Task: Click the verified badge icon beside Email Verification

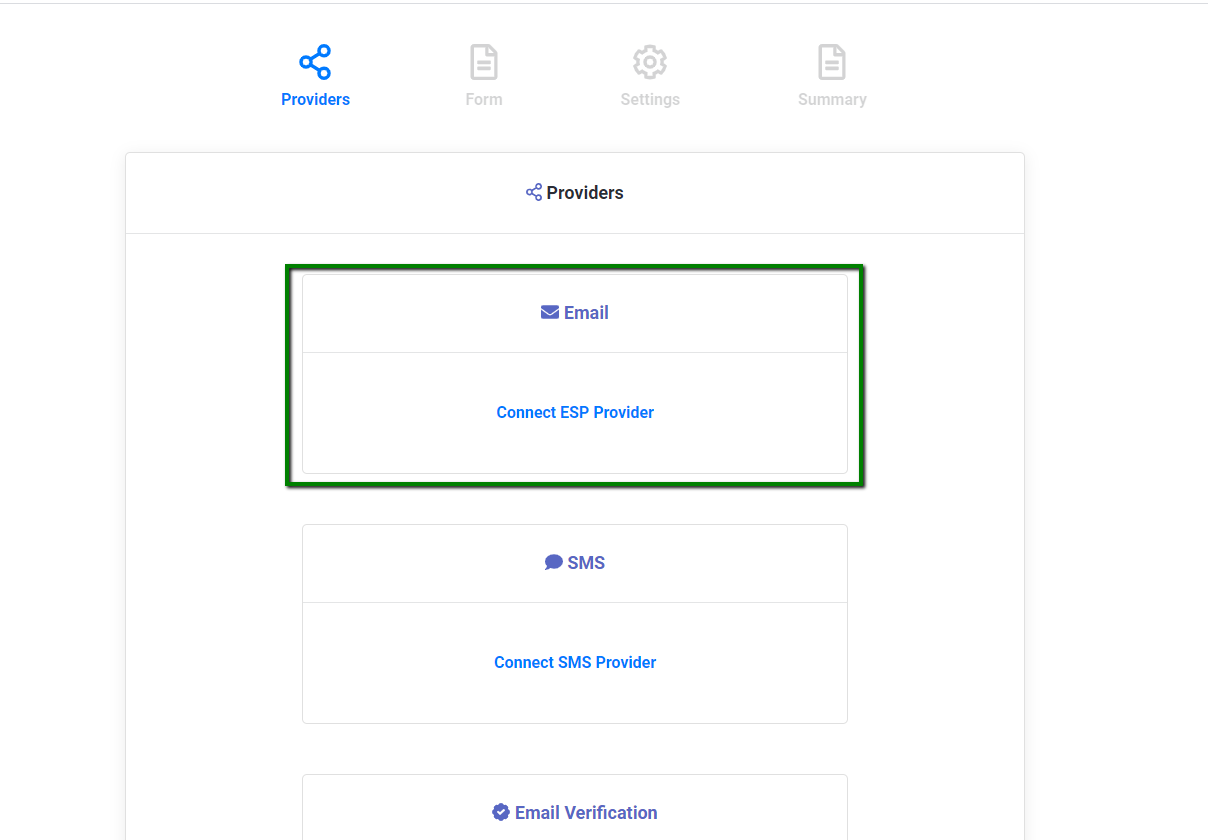Action: click(501, 812)
